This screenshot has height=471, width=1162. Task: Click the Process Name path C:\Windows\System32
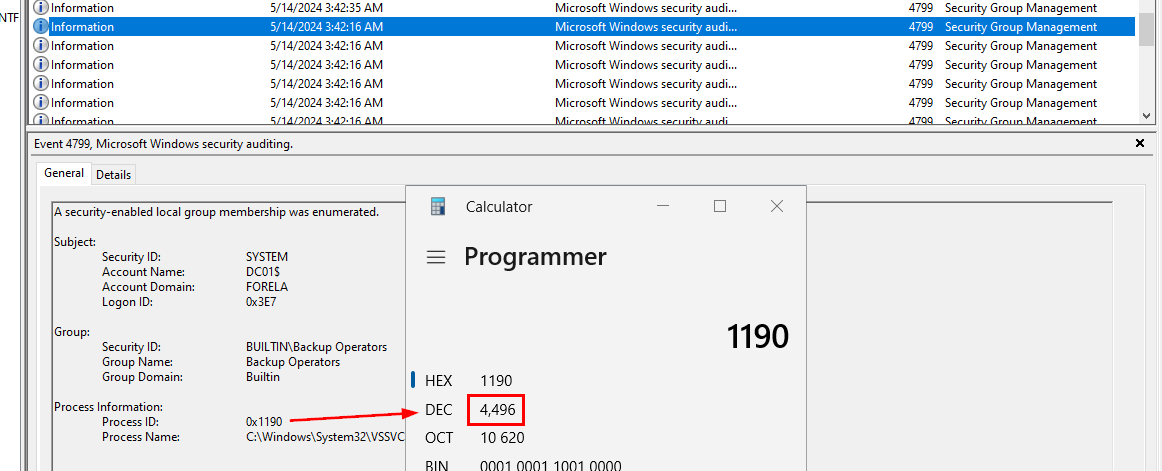point(325,437)
